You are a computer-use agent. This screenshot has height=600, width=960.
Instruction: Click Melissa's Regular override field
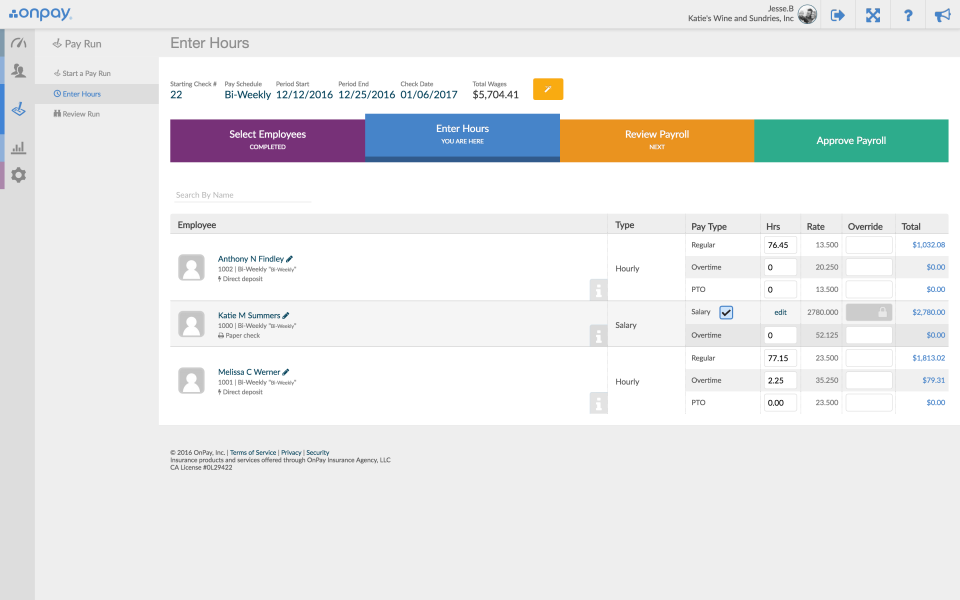point(869,358)
